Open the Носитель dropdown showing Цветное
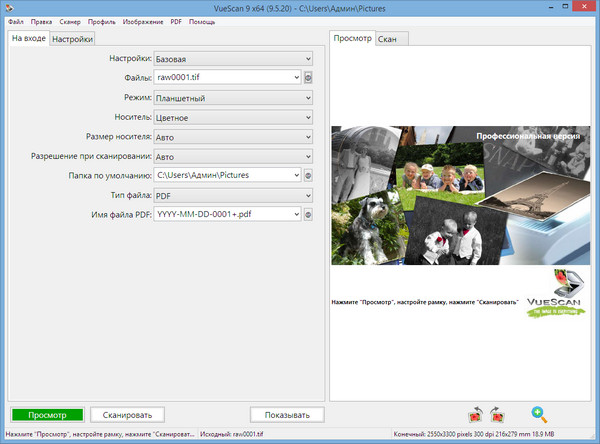The width and height of the screenshot is (600, 444). [227, 117]
